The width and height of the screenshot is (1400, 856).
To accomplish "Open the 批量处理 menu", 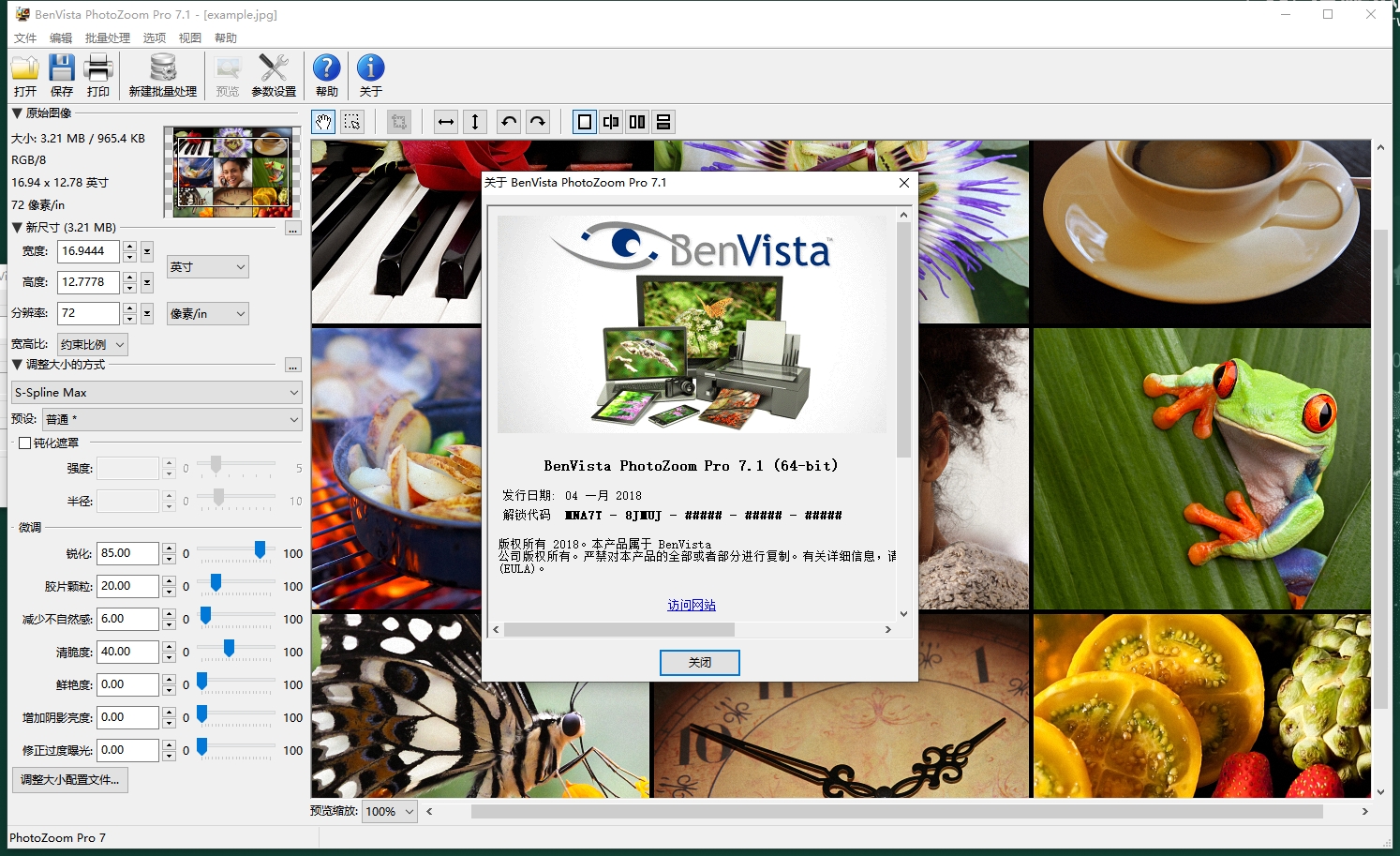I will click(x=106, y=38).
